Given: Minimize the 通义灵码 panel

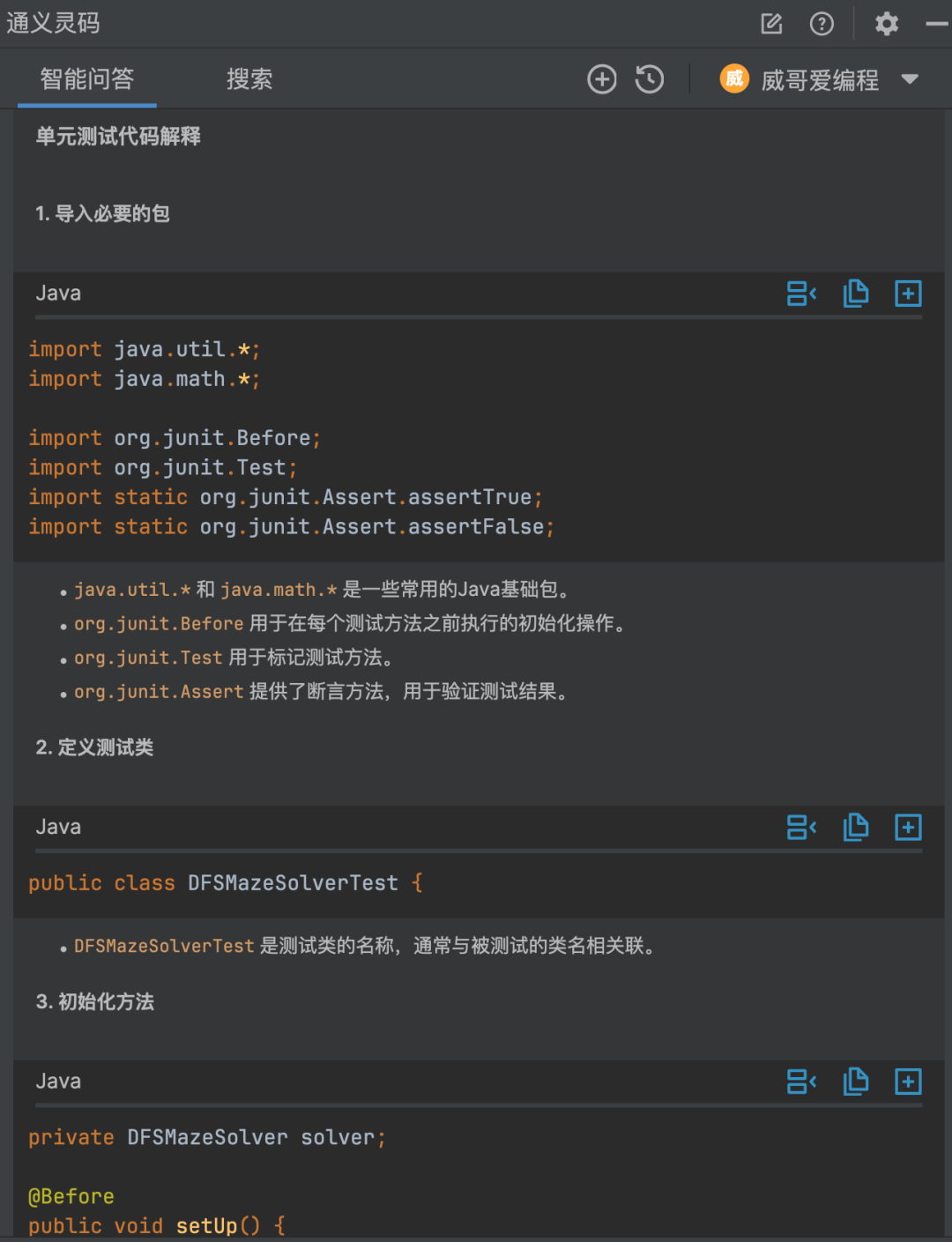Looking at the screenshot, I should pos(936,24).
